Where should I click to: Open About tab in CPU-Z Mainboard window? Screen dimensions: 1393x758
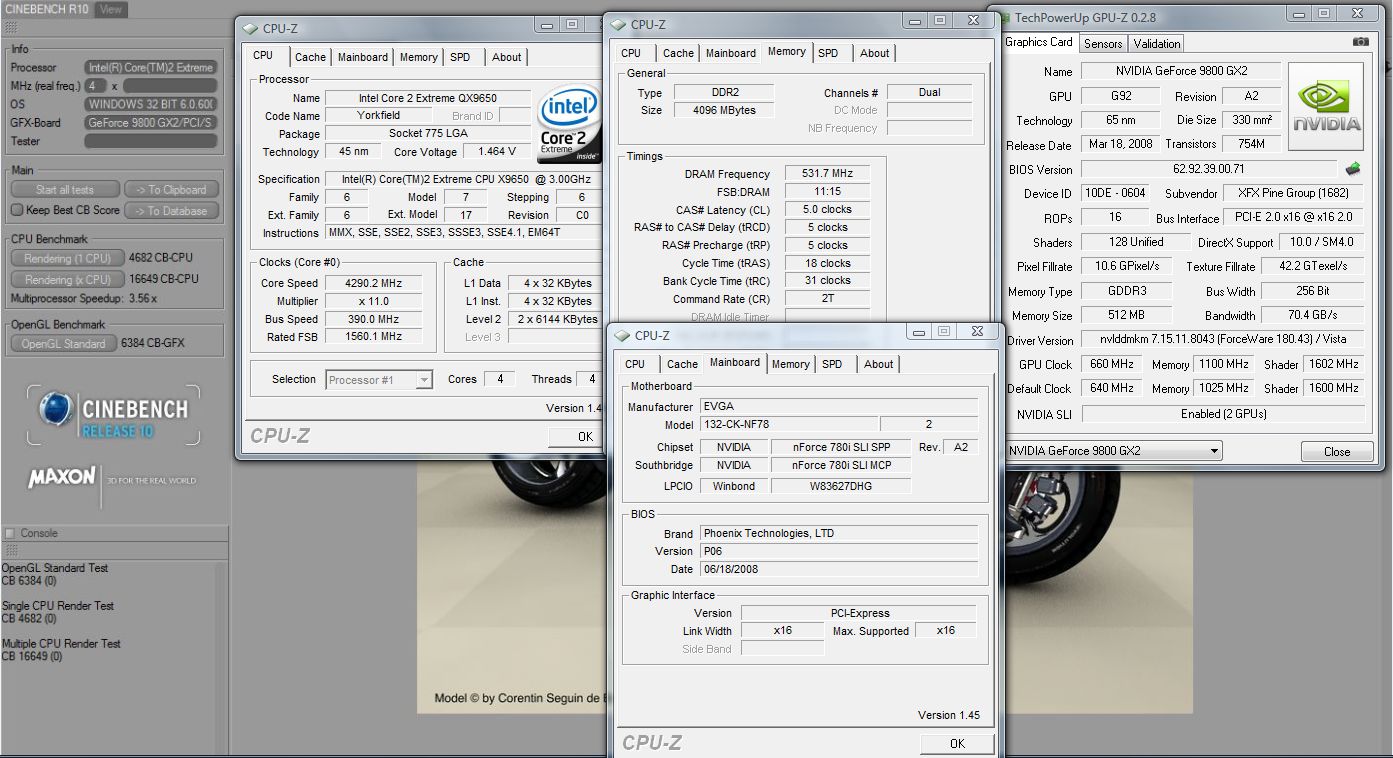[x=878, y=364]
